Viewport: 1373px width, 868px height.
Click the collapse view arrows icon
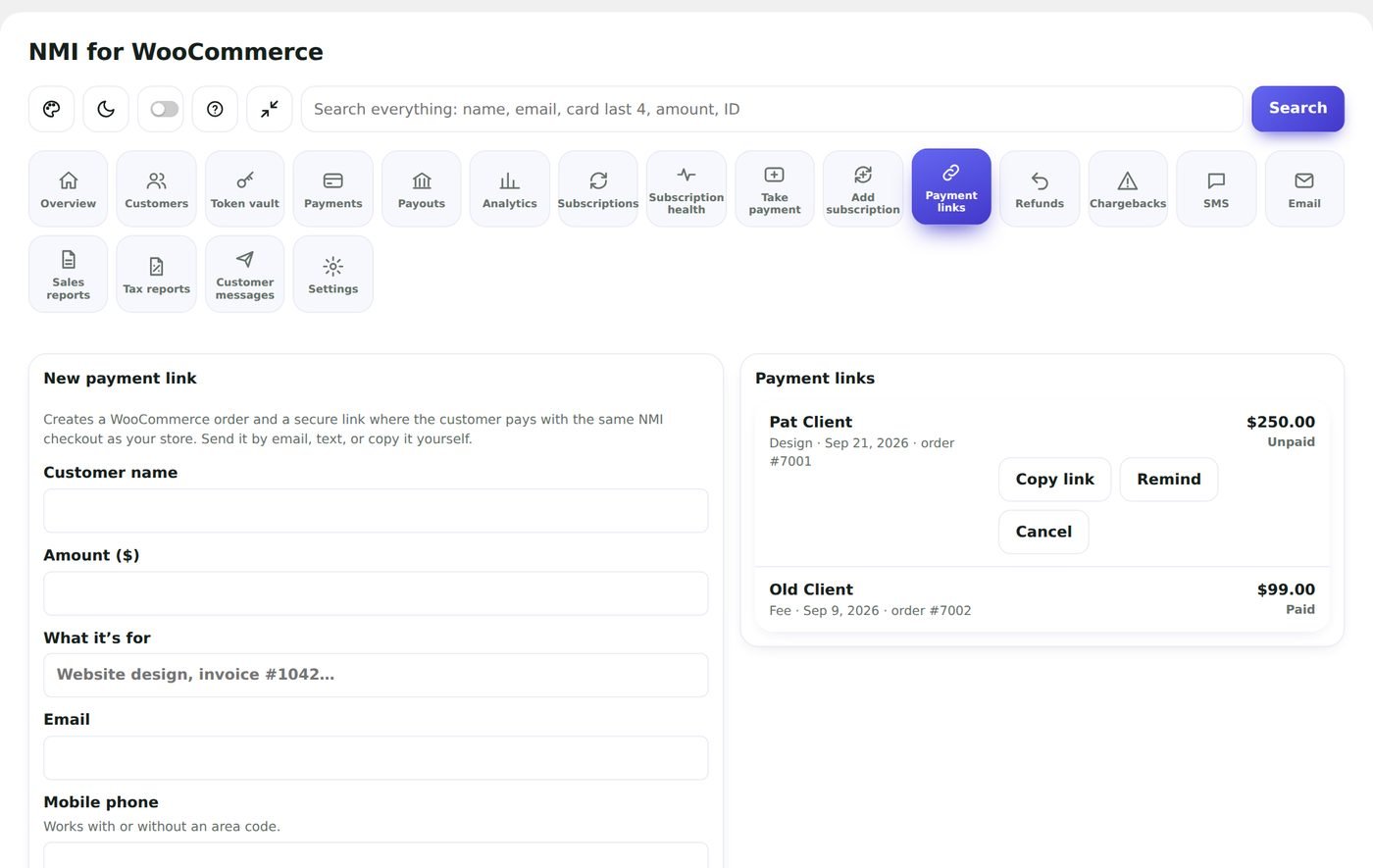point(270,109)
